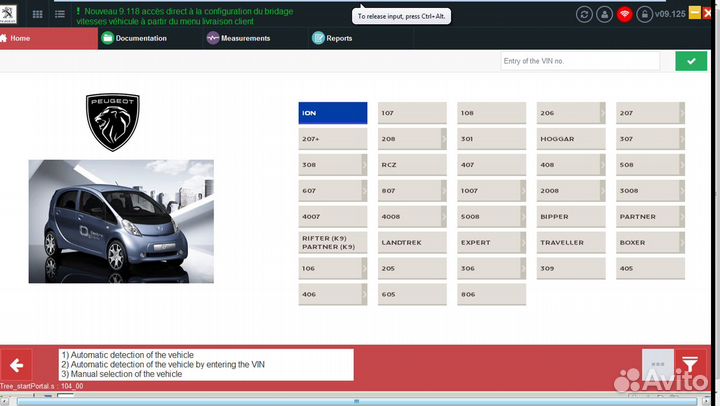Select the 407 vehicle model
This screenshot has width=720, height=406.
[x=491, y=165]
